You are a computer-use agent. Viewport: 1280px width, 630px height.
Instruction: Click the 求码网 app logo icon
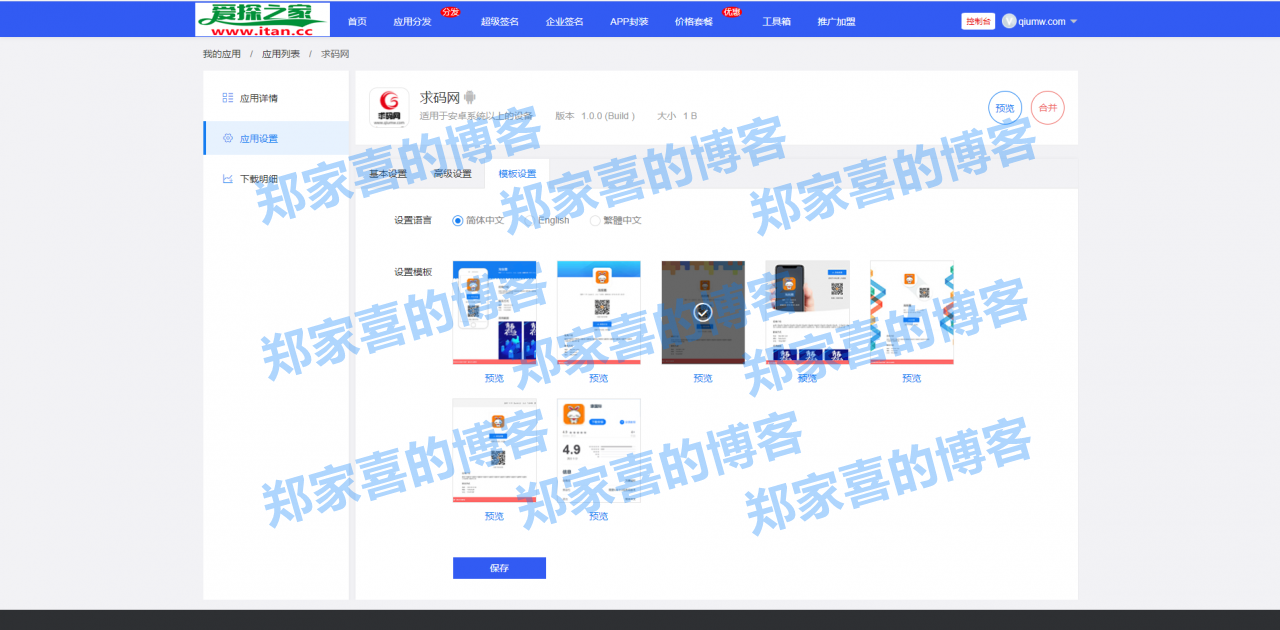click(389, 108)
